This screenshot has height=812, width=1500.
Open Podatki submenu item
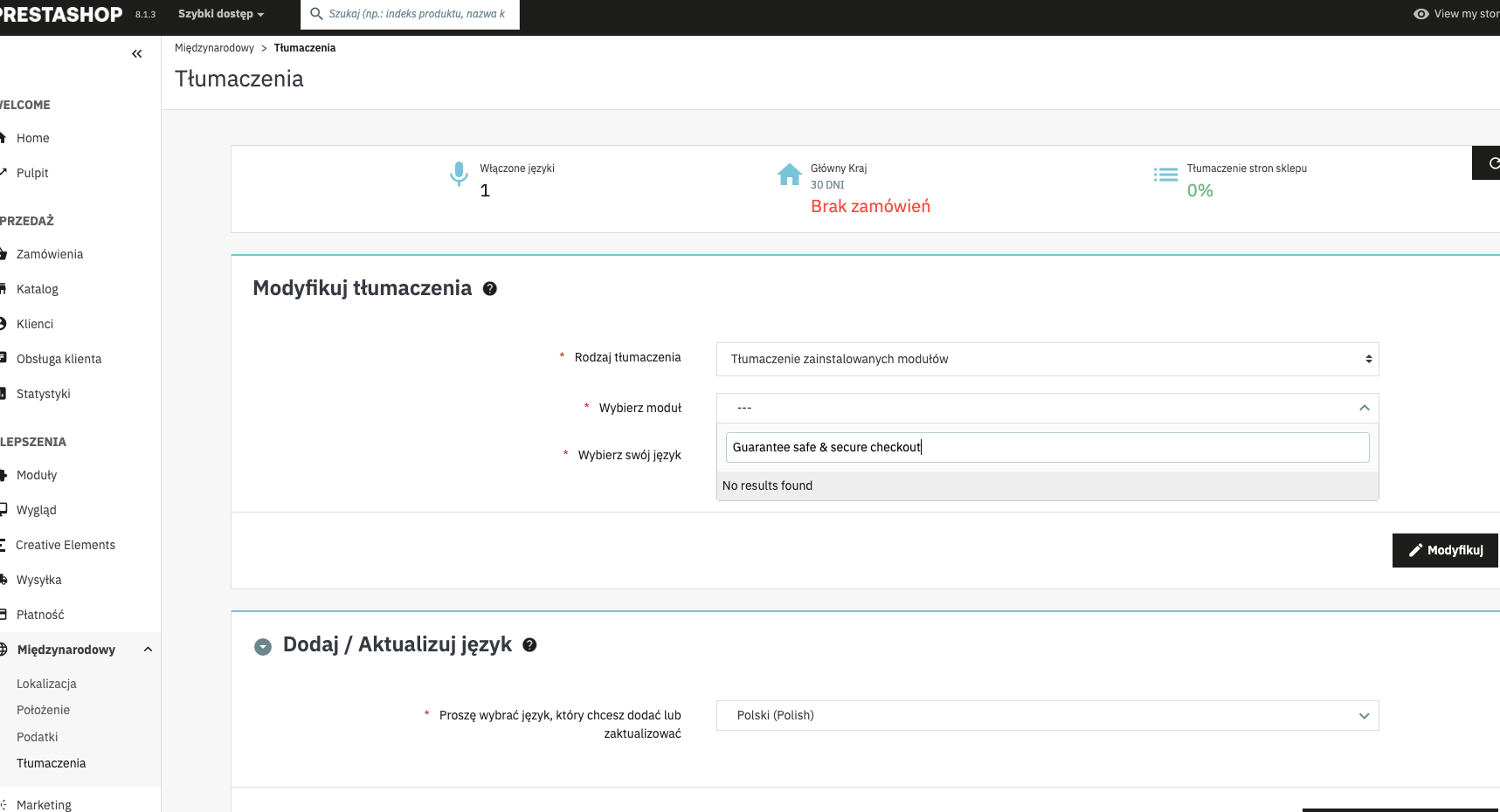(x=37, y=737)
